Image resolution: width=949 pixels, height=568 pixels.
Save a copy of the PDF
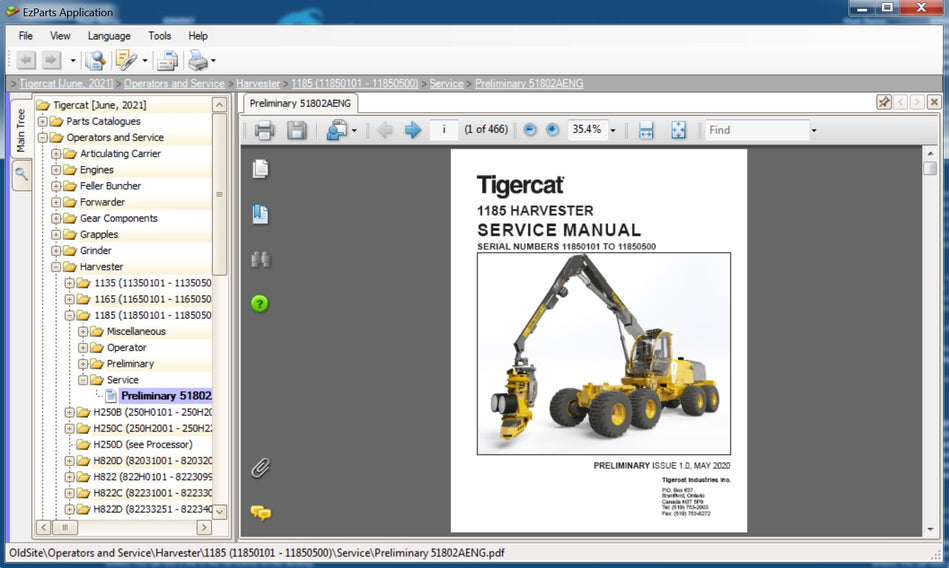(x=296, y=130)
